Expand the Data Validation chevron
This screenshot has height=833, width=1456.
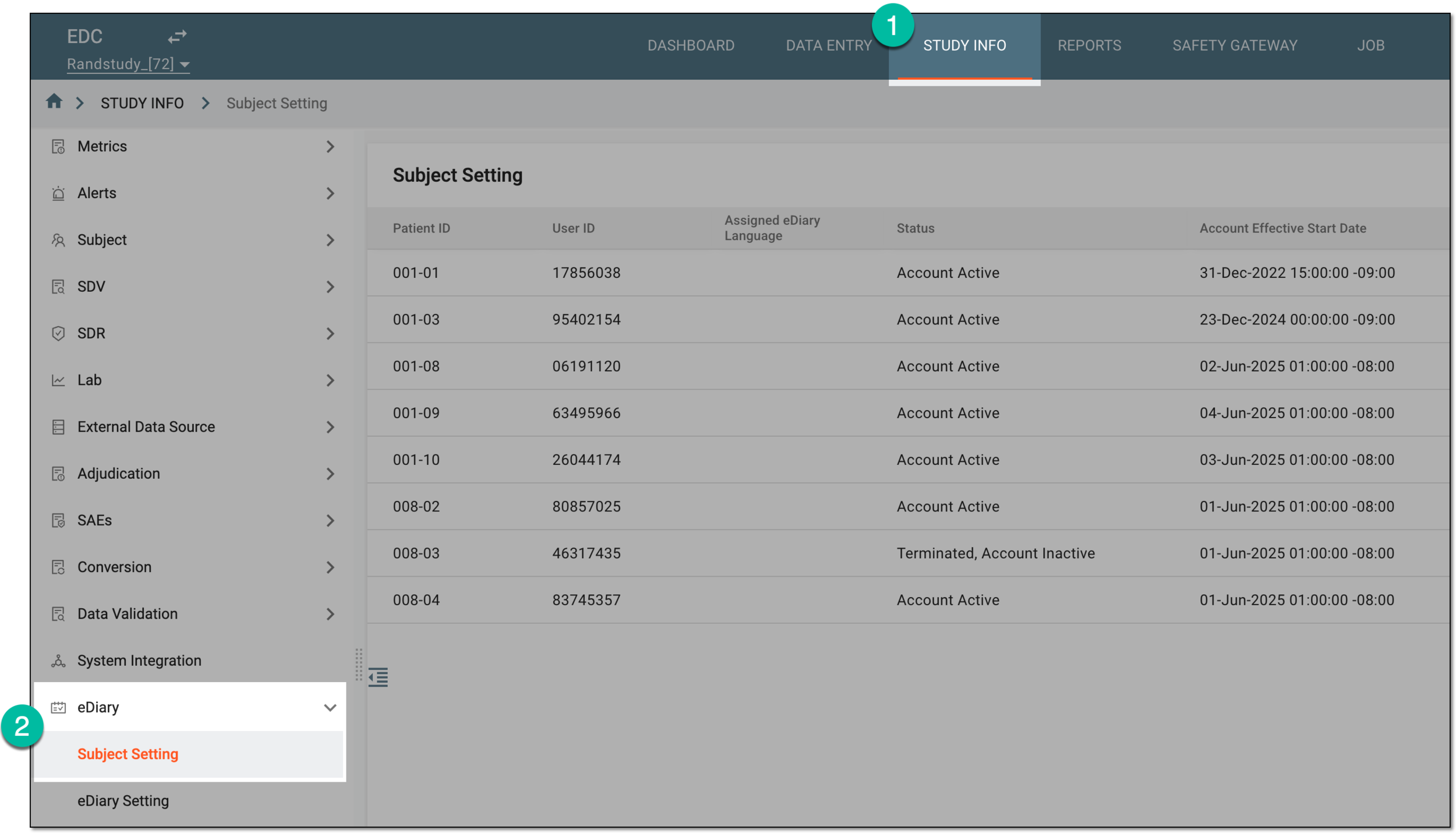coord(330,614)
